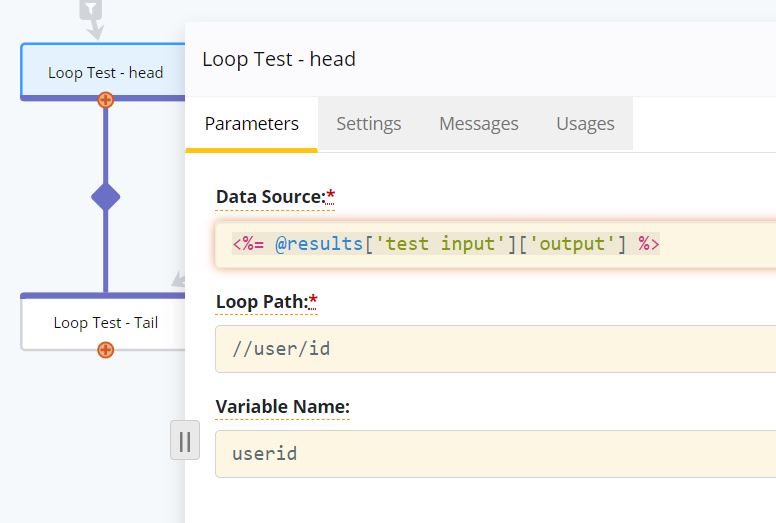
Task: Click the Data Source label
Action: [270, 197]
